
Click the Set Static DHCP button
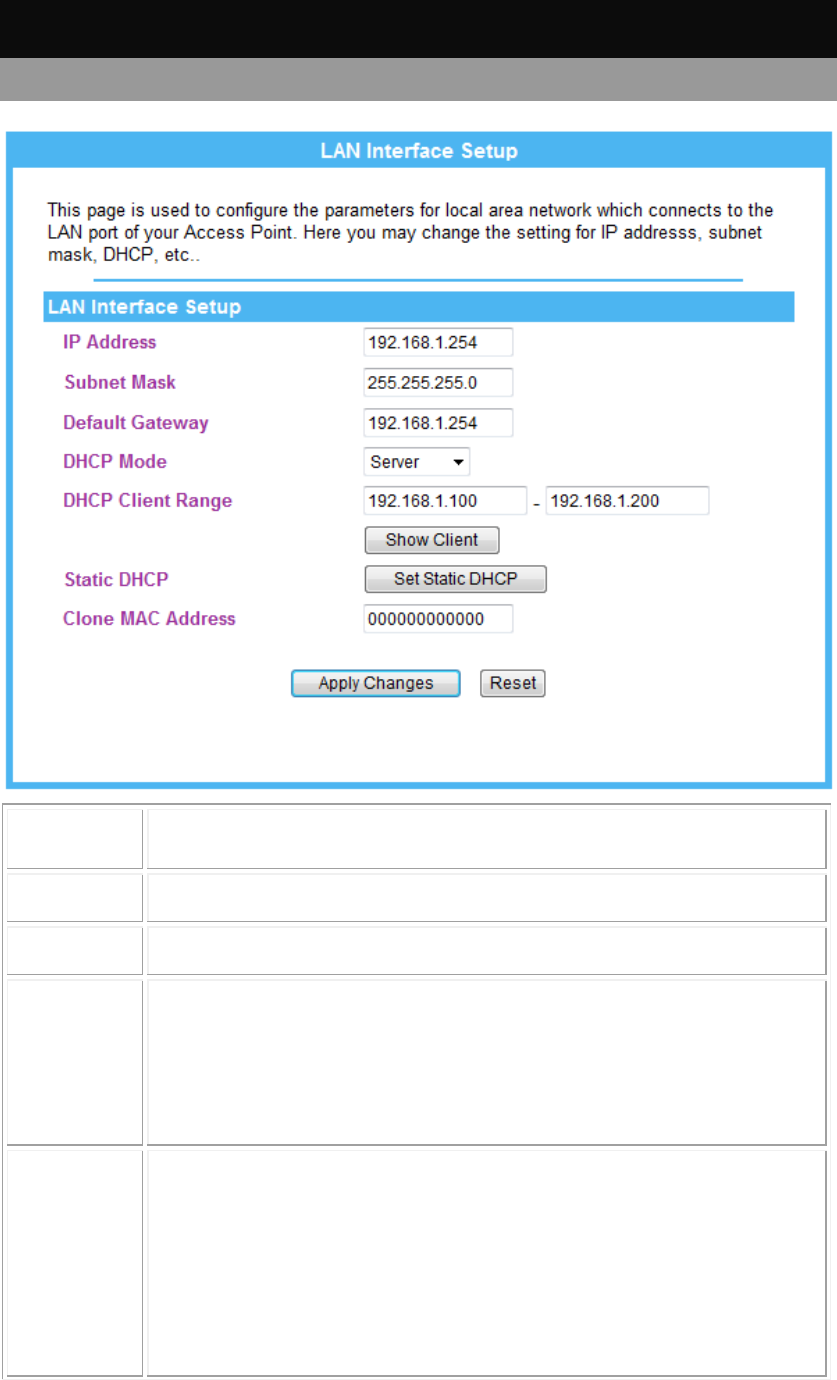(x=456, y=579)
